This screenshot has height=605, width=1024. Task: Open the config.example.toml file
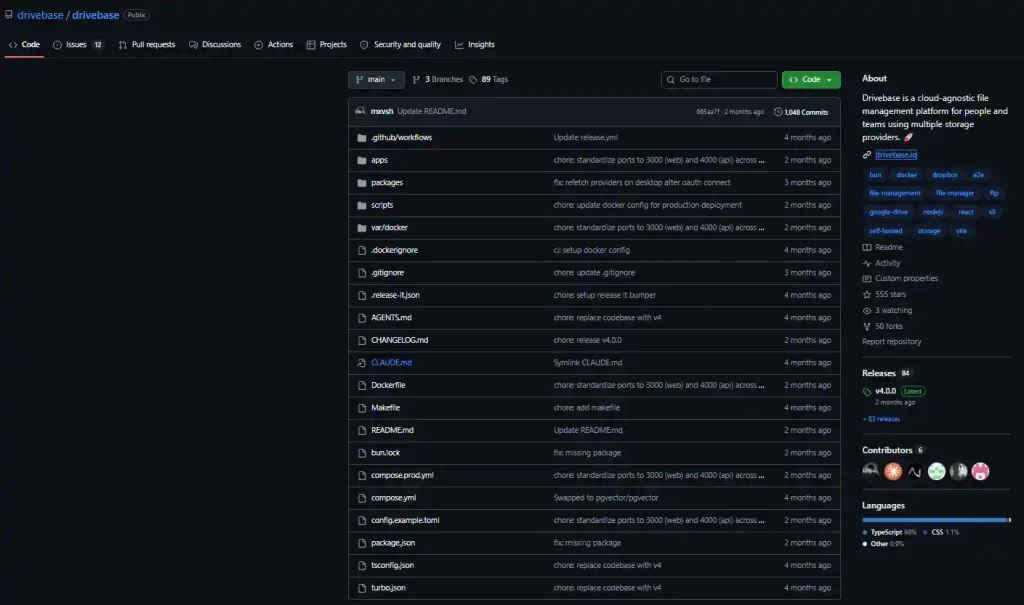click(405, 521)
